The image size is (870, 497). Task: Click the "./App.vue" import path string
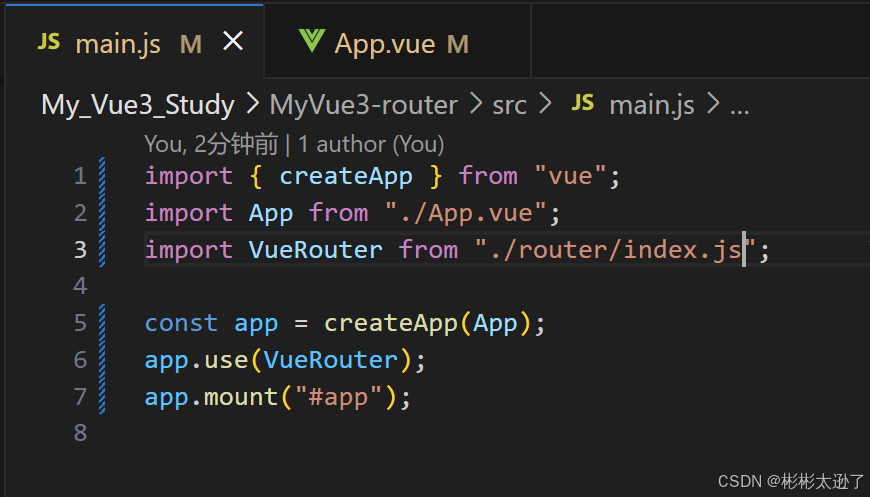tap(466, 213)
